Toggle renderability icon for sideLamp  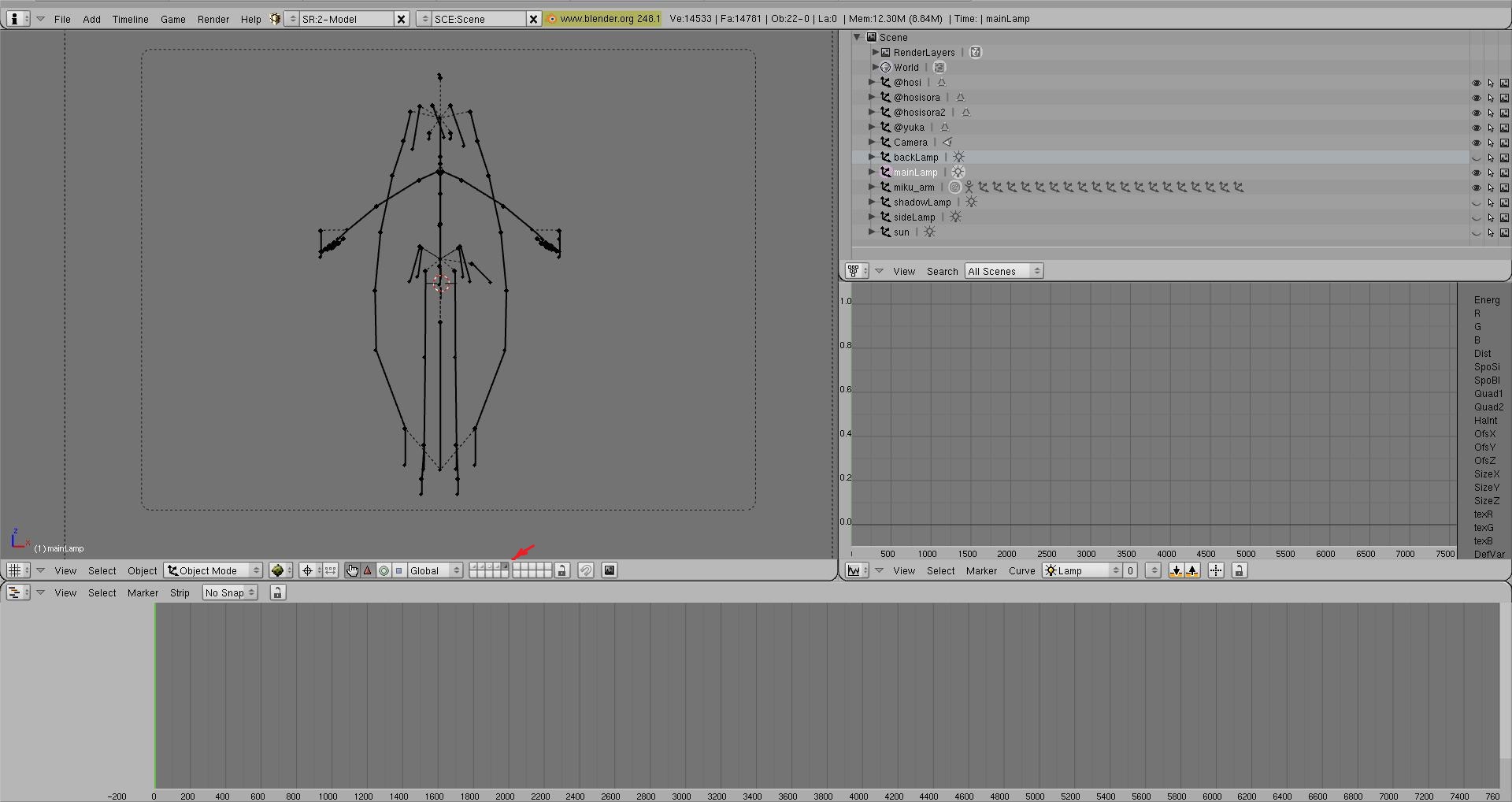tap(1504, 217)
